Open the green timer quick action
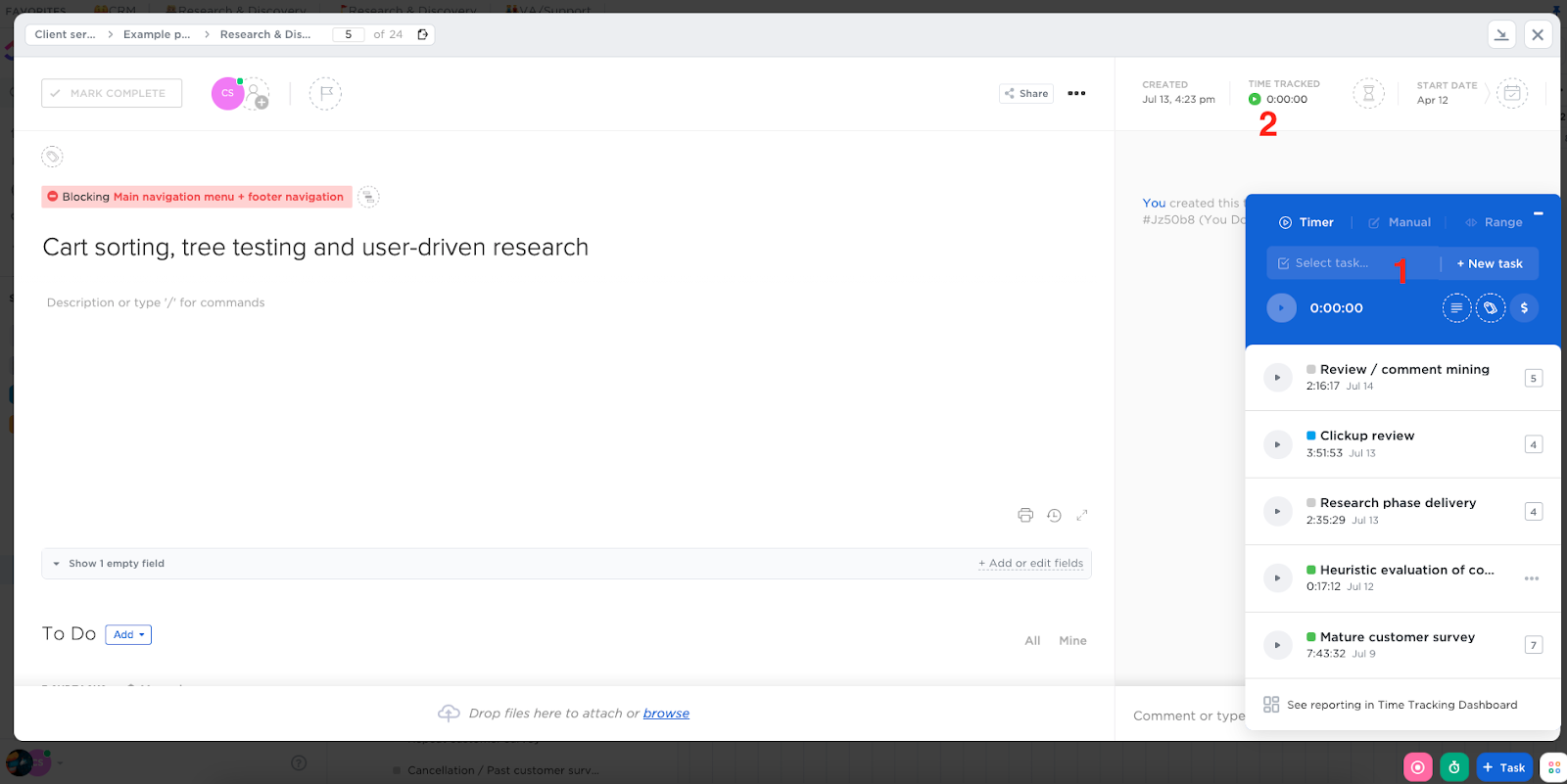Screen dimensions: 1567x784 (x=1454, y=767)
